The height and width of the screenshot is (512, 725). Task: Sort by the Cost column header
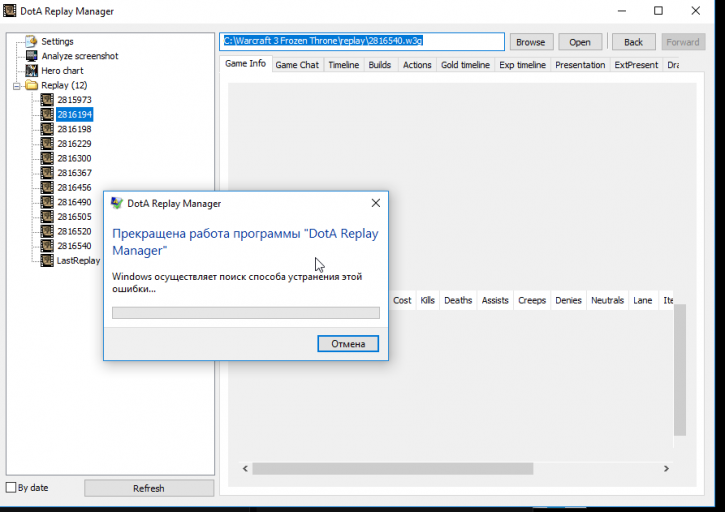click(x=402, y=301)
